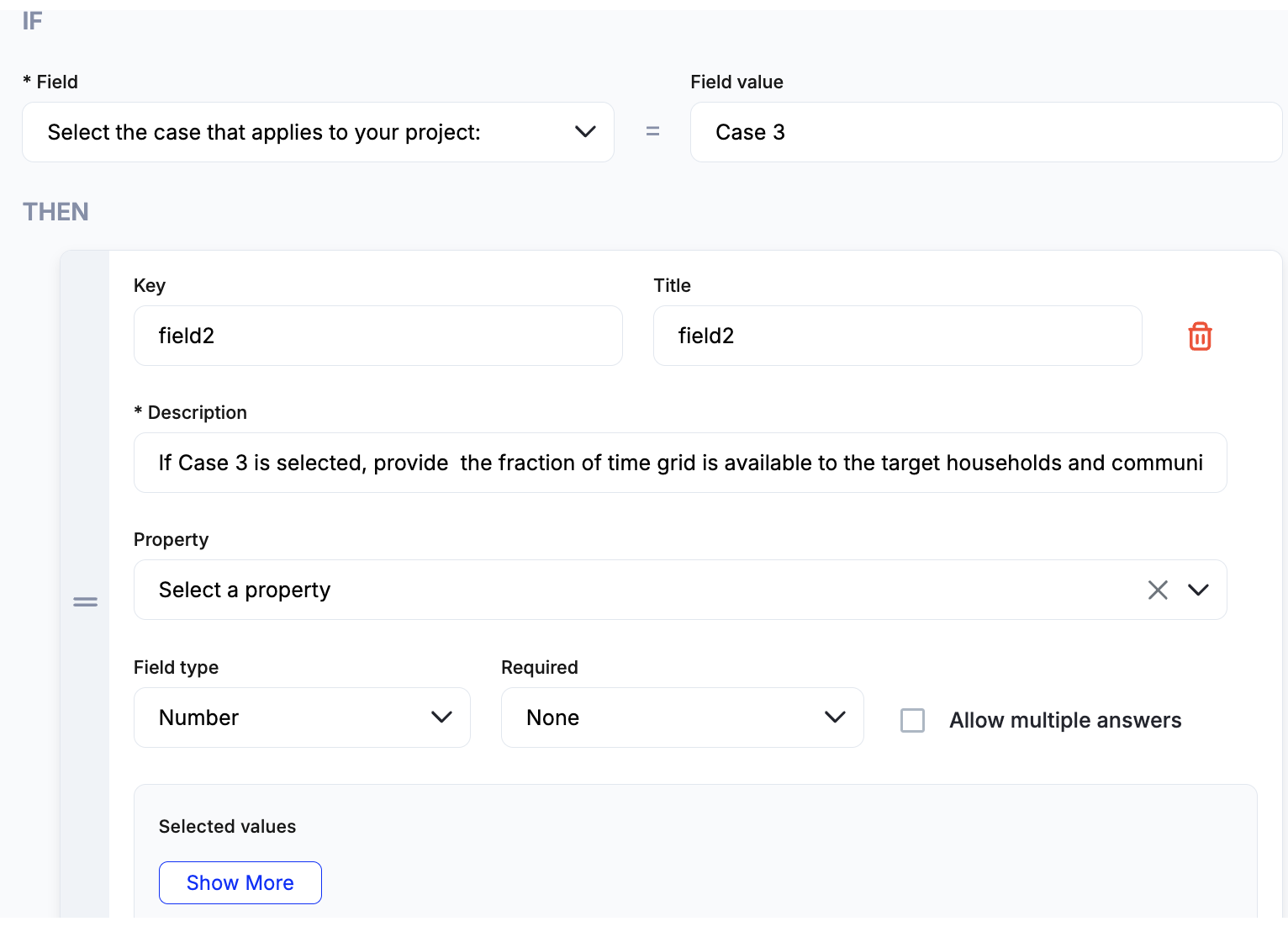Click the chevron arrow in the Property box
1288x932 pixels.
pos(1198,590)
